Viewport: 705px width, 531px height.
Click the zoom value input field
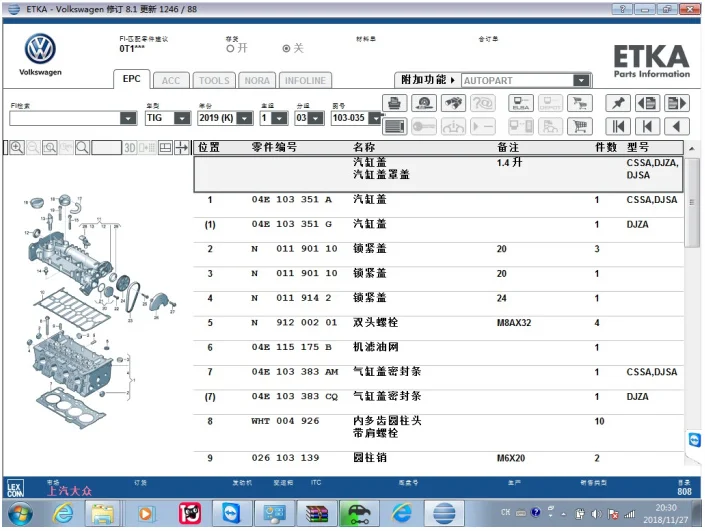[x=107, y=147]
